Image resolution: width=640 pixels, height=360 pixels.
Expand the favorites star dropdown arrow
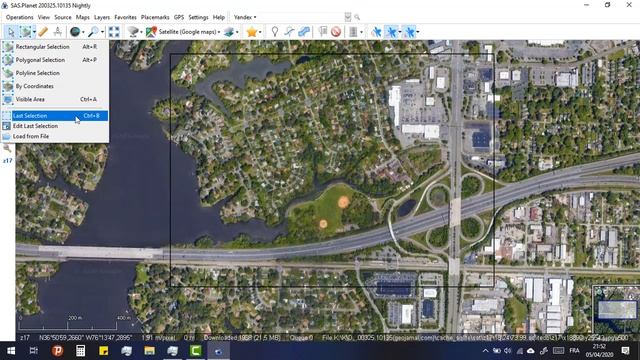pos(260,32)
